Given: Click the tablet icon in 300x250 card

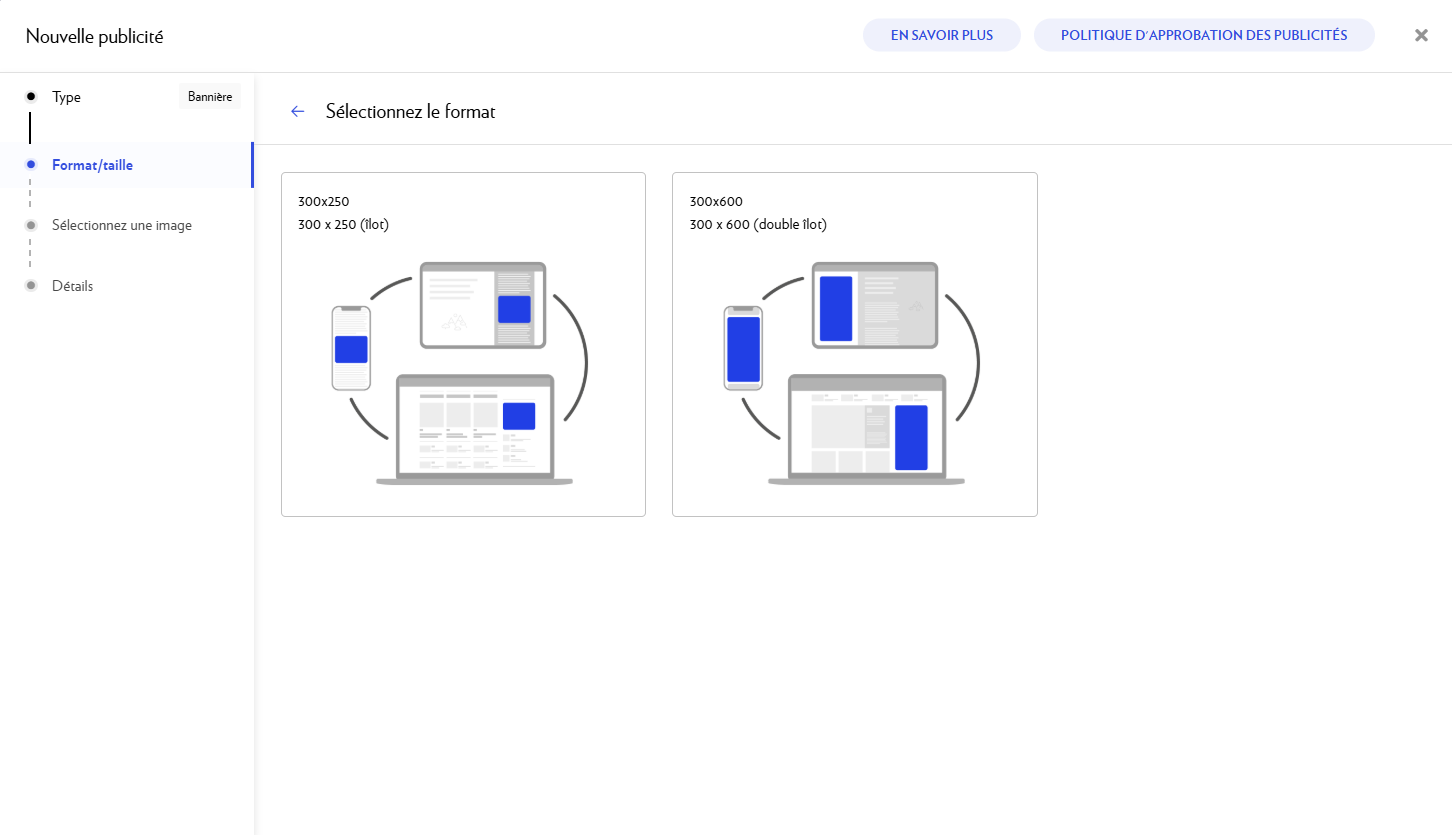Looking at the screenshot, I should [483, 305].
